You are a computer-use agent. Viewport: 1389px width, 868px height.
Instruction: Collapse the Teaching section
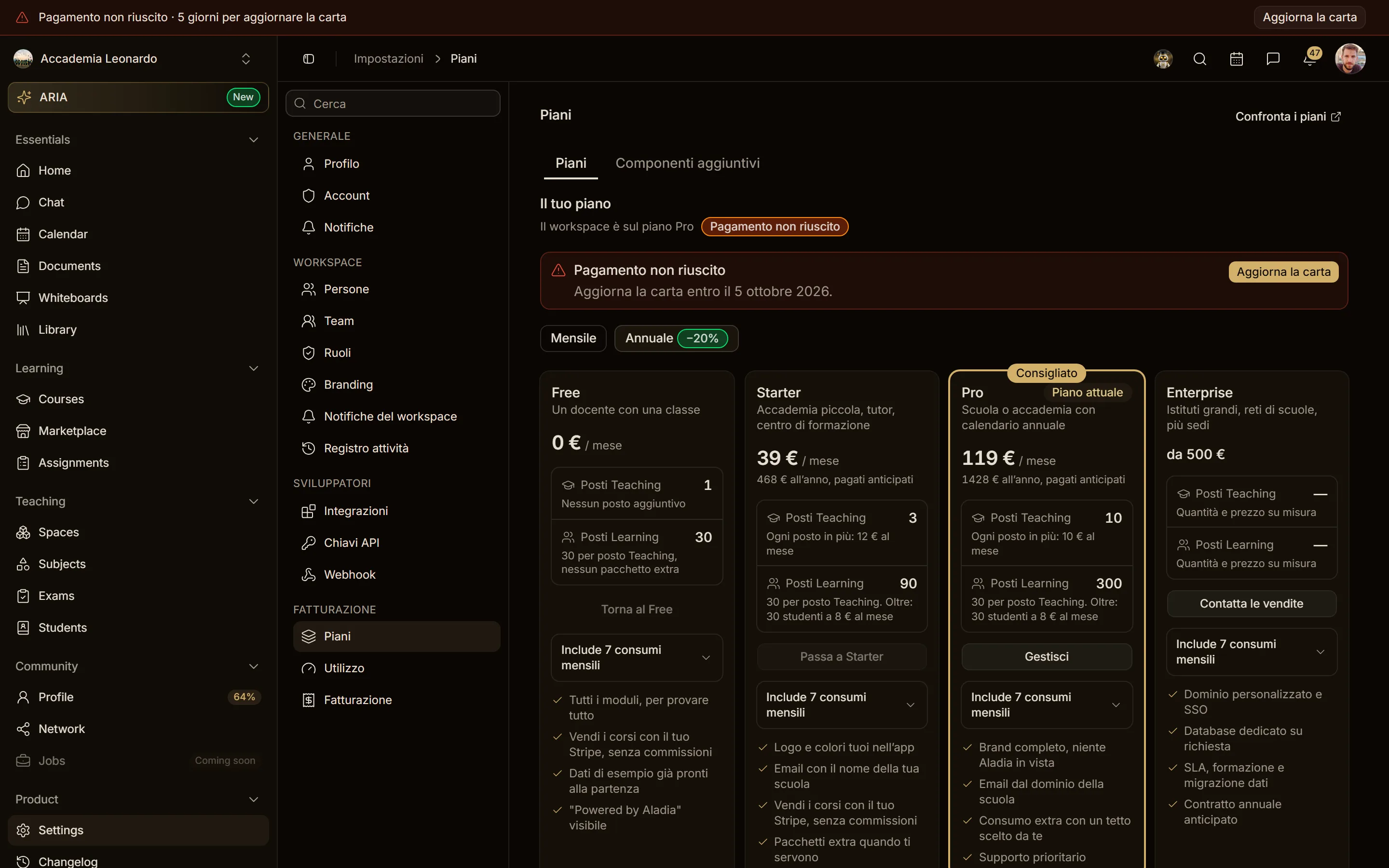(138, 501)
